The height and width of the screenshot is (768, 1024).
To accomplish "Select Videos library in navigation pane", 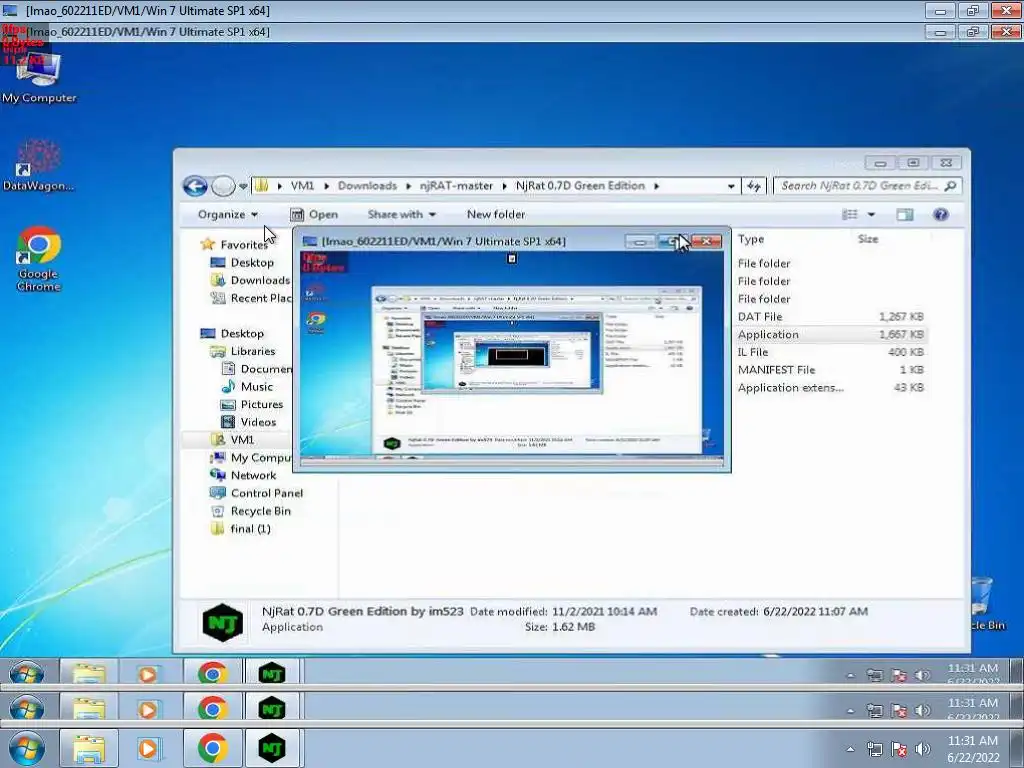I will [249, 422].
